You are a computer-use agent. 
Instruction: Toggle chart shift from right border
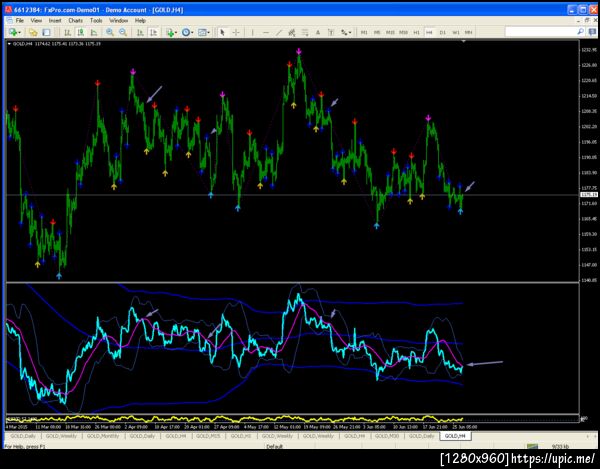(x=153, y=33)
